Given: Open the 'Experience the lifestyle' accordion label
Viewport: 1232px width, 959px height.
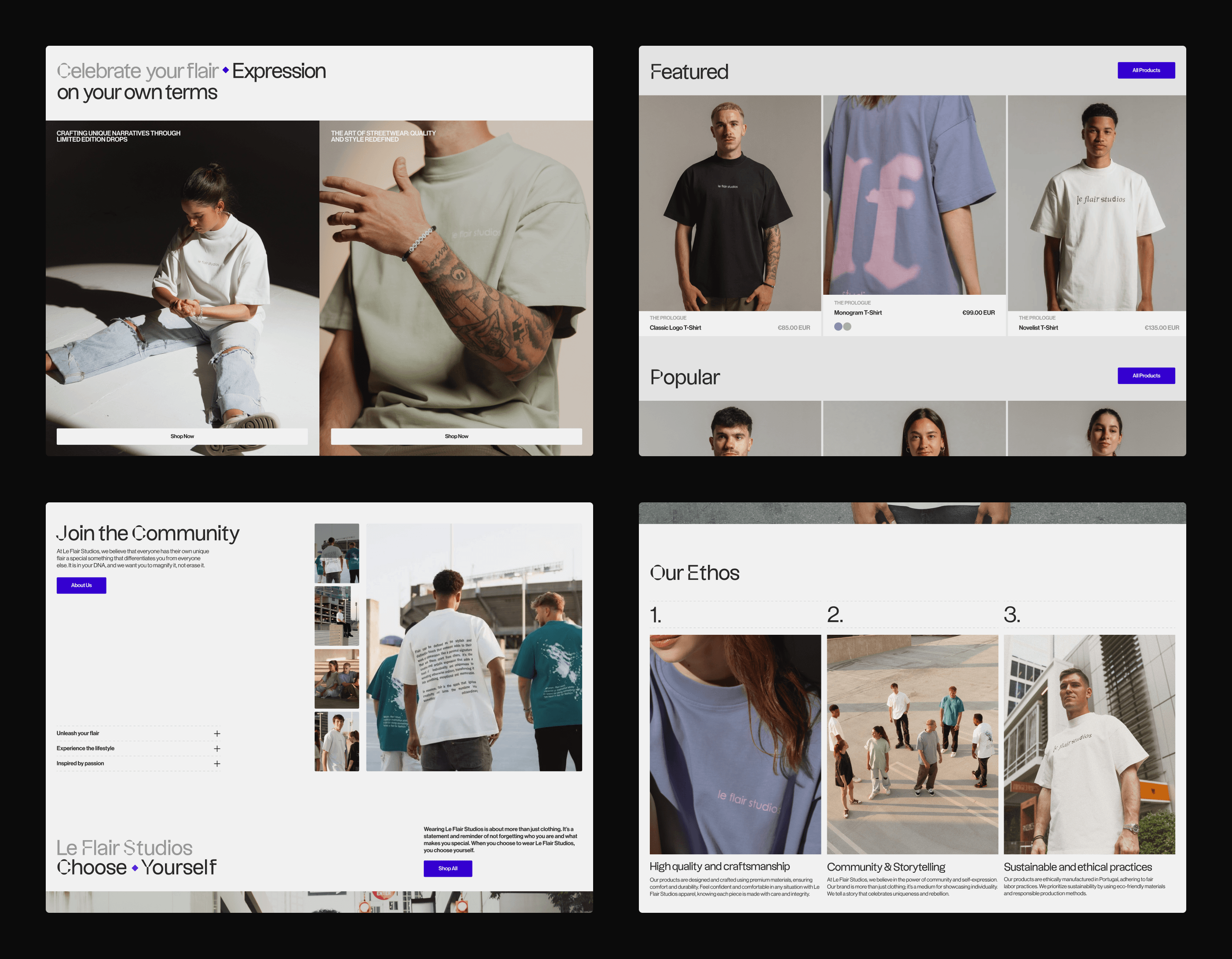Looking at the screenshot, I should pos(85,749).
